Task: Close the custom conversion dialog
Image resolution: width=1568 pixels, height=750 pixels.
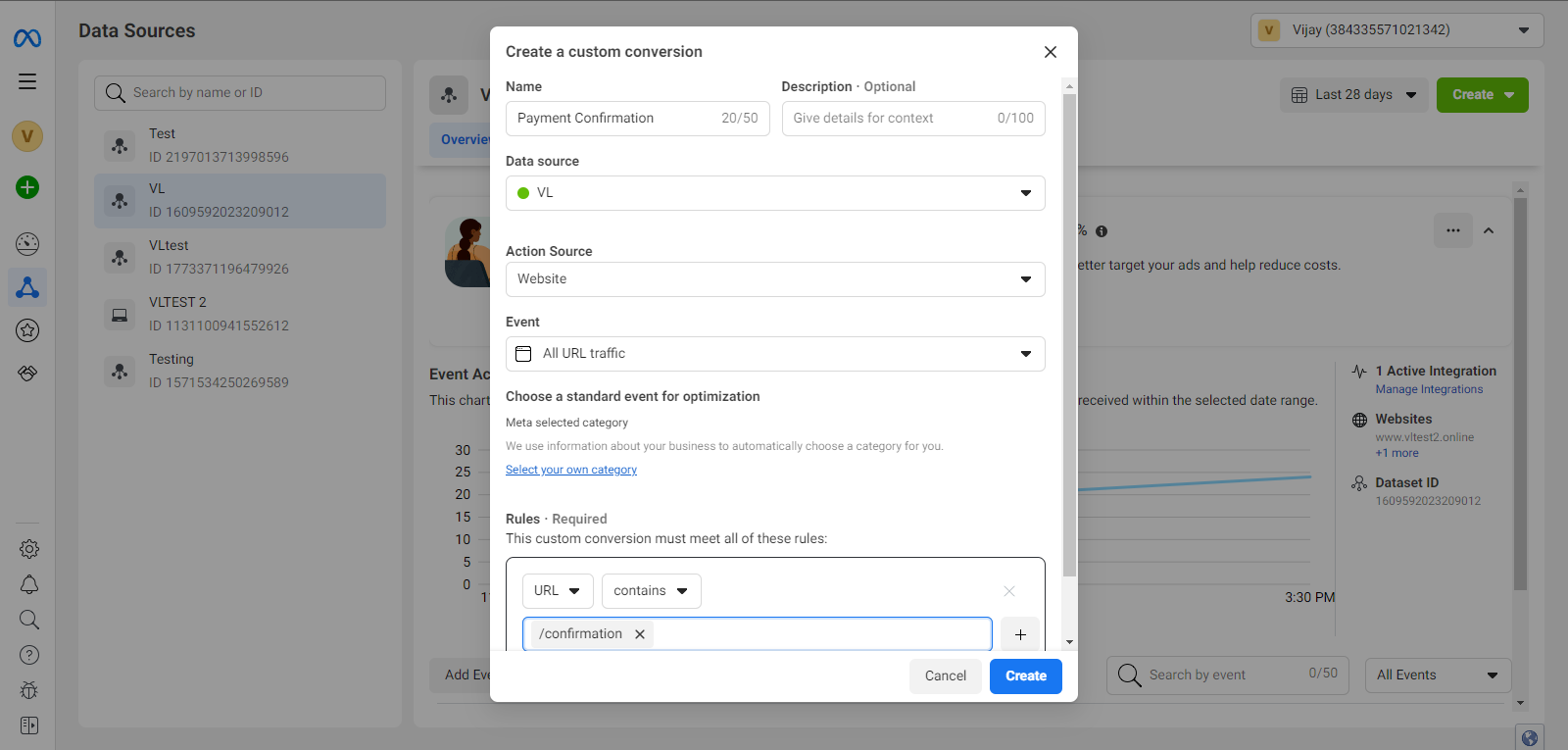Action: point(1051,52)
